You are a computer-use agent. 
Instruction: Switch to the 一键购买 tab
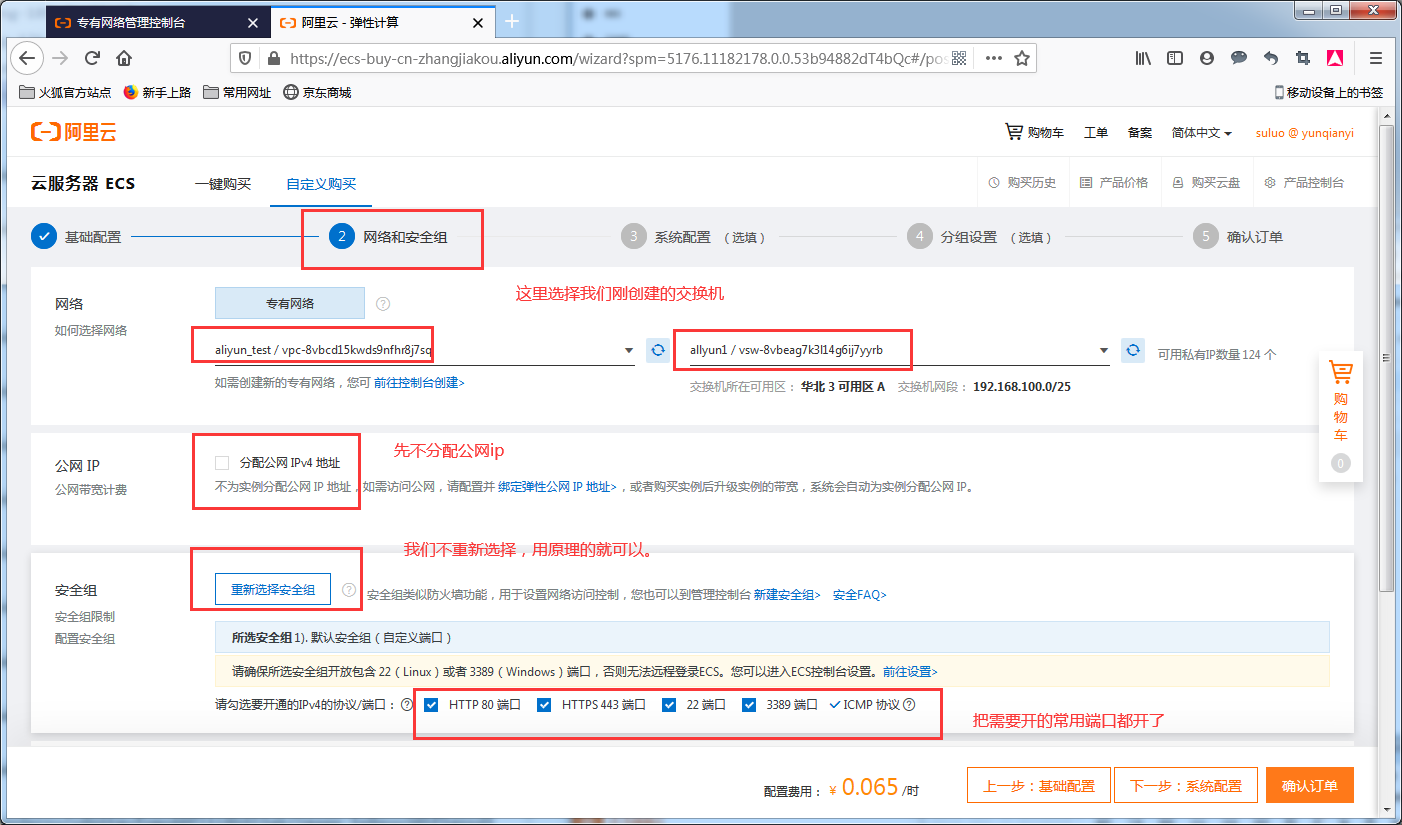[x=222, y=184]
